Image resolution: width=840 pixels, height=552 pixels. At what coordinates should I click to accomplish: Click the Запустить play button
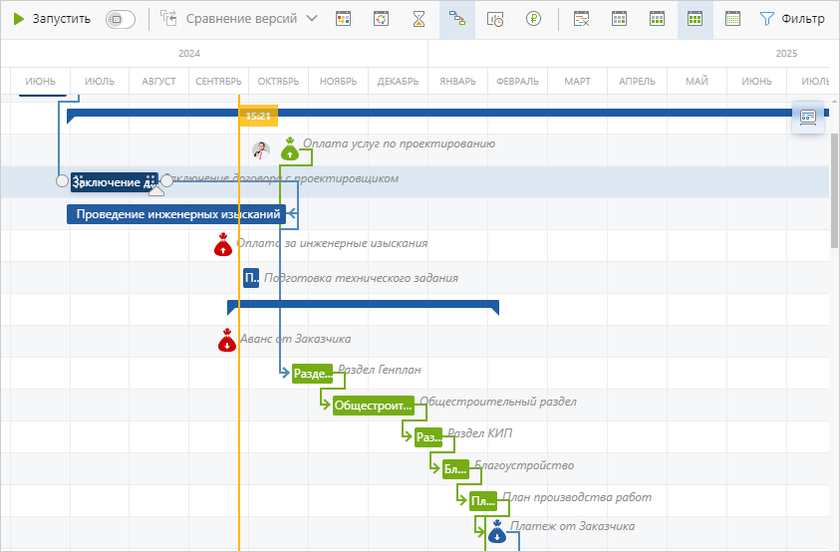click(52, 19)
